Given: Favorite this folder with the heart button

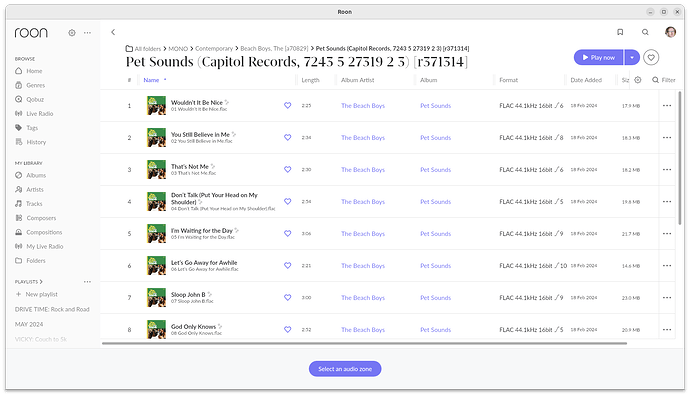Looking at the screenshot, I should (651, 57).
